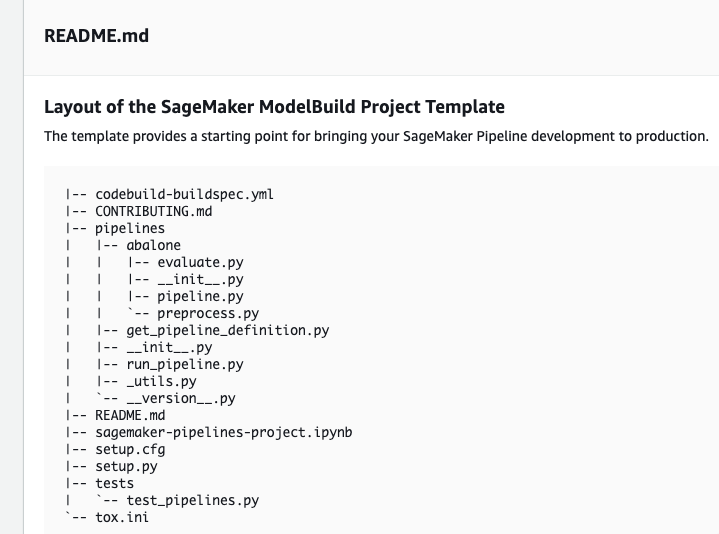Screen dimensions: 719x534
Task: Click codebuild-buildspec.yml in the tree listing
Action: coord(184,194)
